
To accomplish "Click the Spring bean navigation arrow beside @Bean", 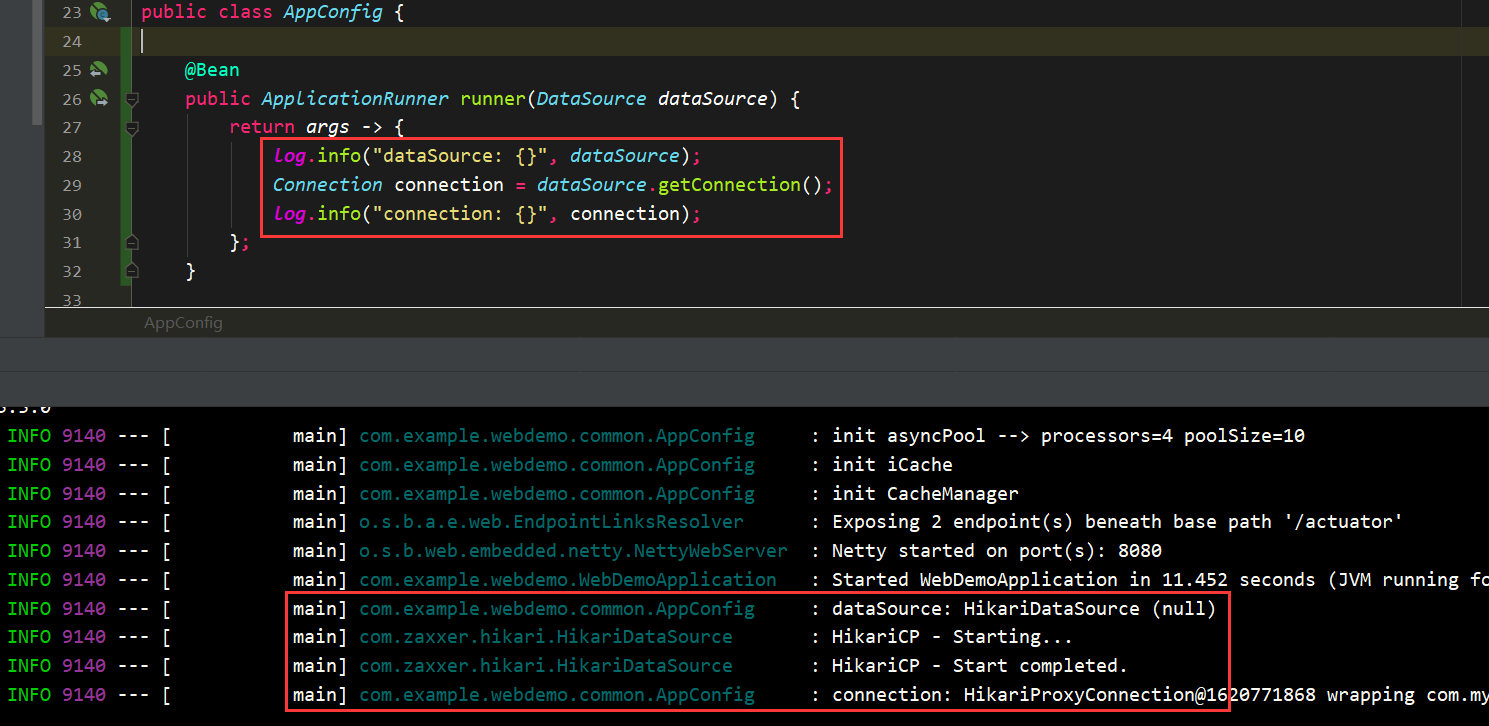I will point(97,68).
